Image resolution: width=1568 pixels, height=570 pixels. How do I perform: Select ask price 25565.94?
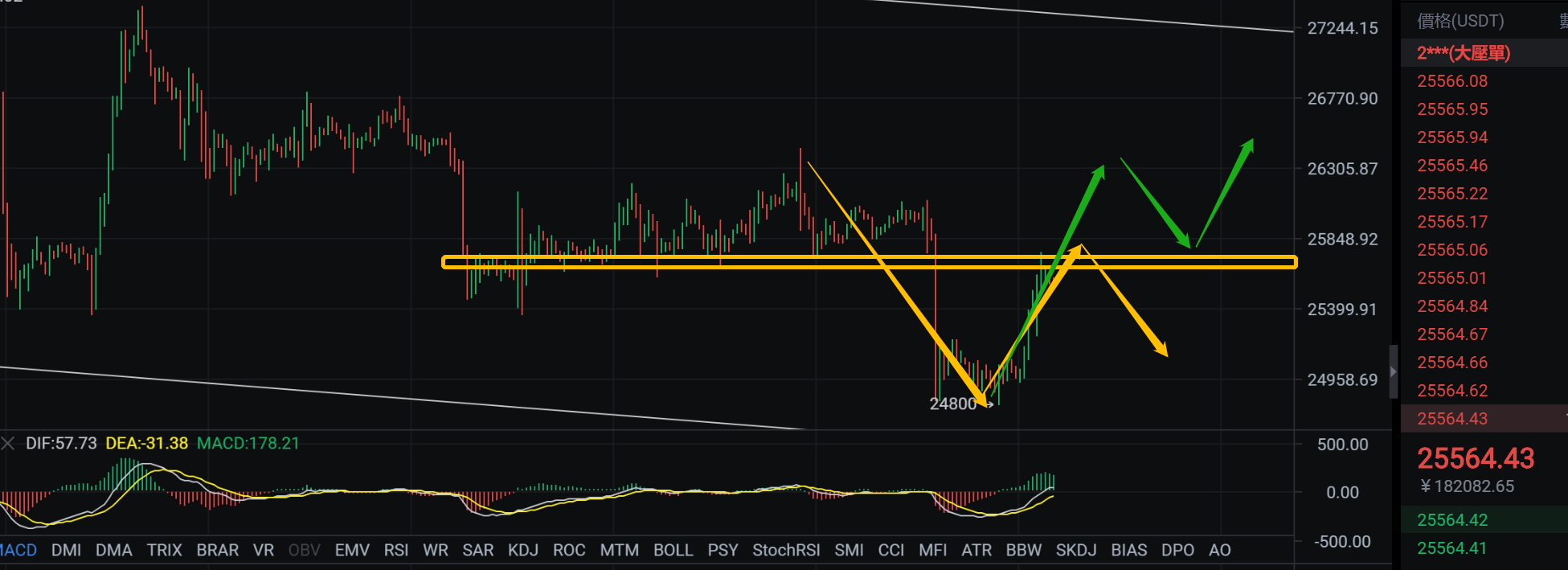click(1452, 137)
